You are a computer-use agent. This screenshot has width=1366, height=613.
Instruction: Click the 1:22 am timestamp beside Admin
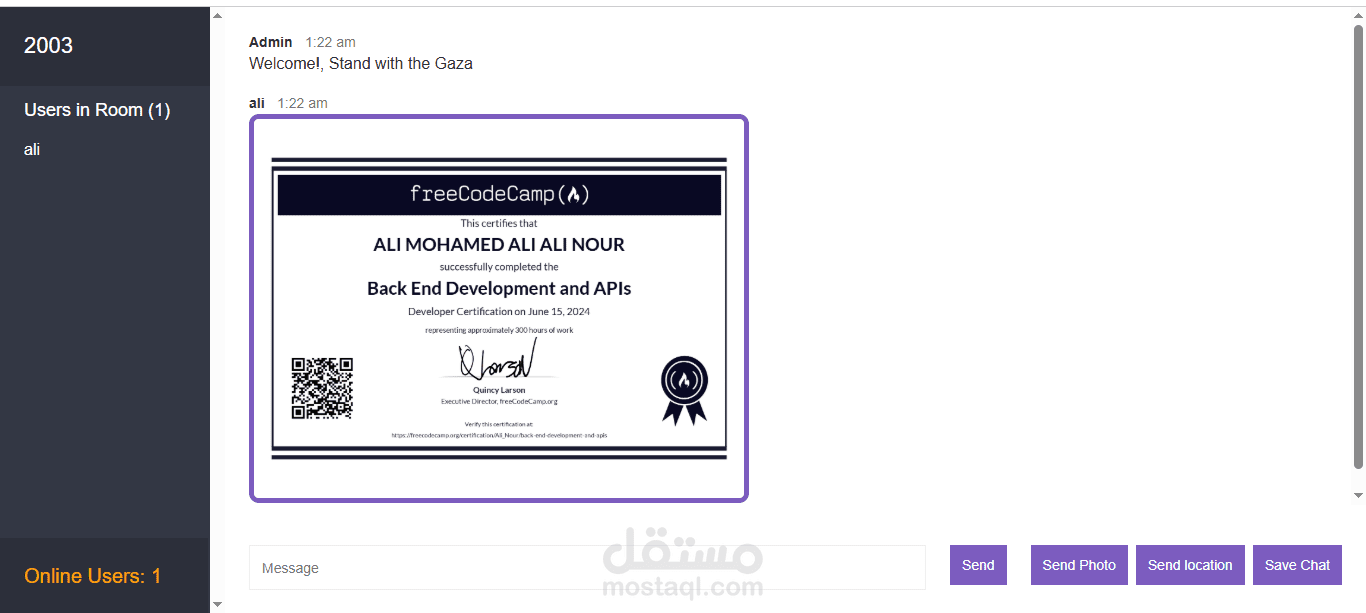331,42
